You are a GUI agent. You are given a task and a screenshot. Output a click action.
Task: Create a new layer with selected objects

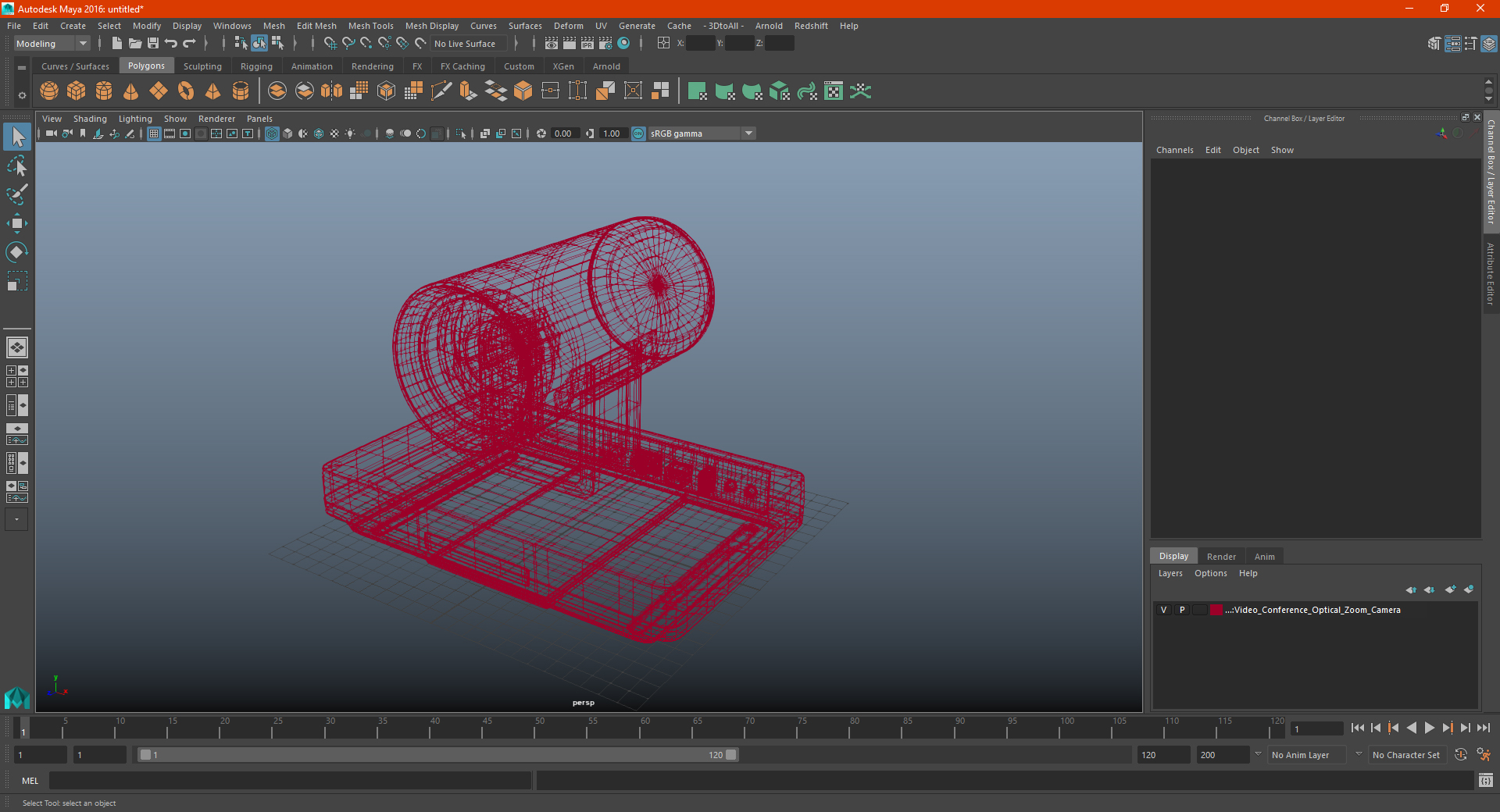click(1469, 589)
